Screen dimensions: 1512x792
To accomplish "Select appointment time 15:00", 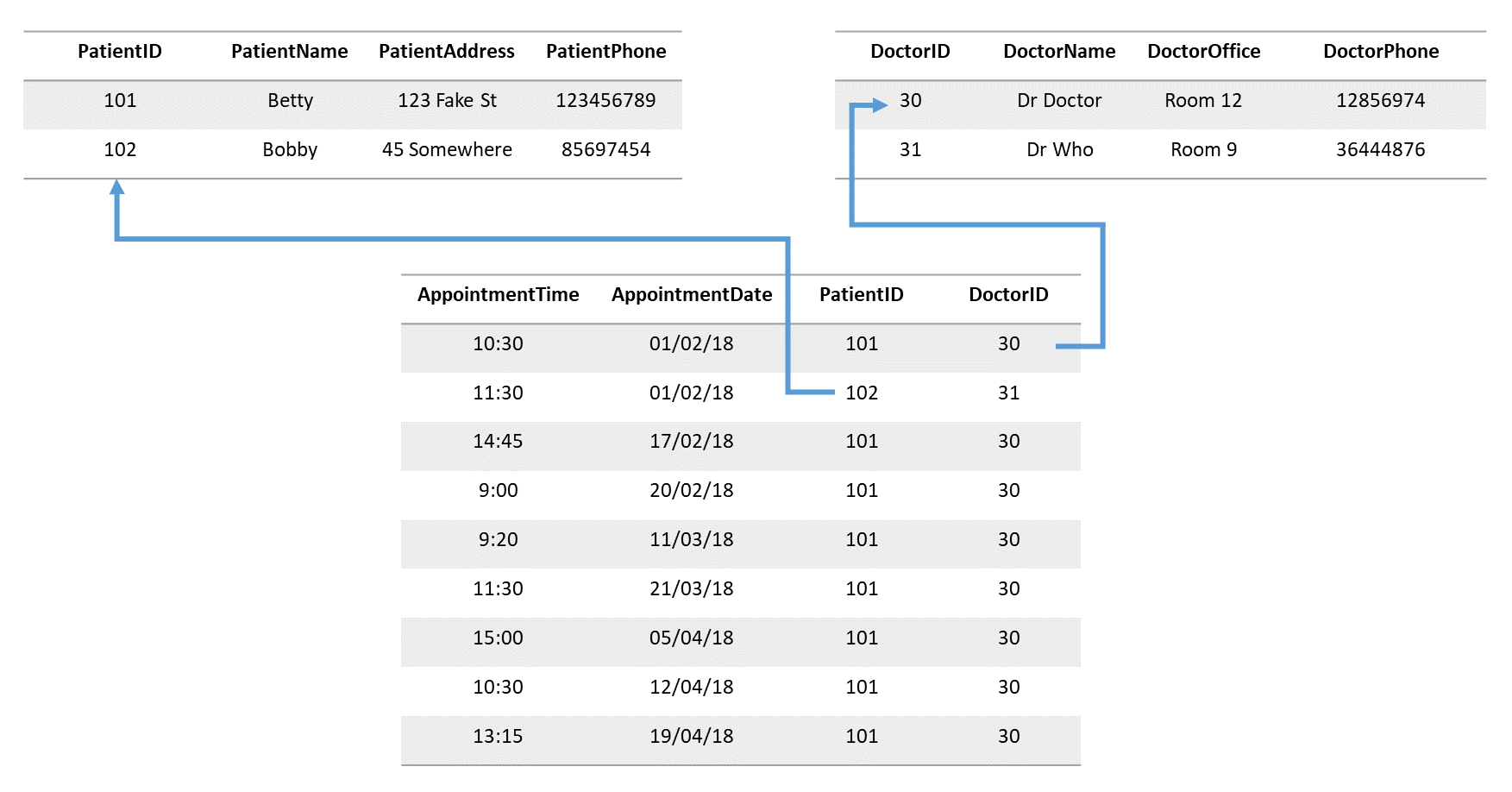I will coord(499,638).
